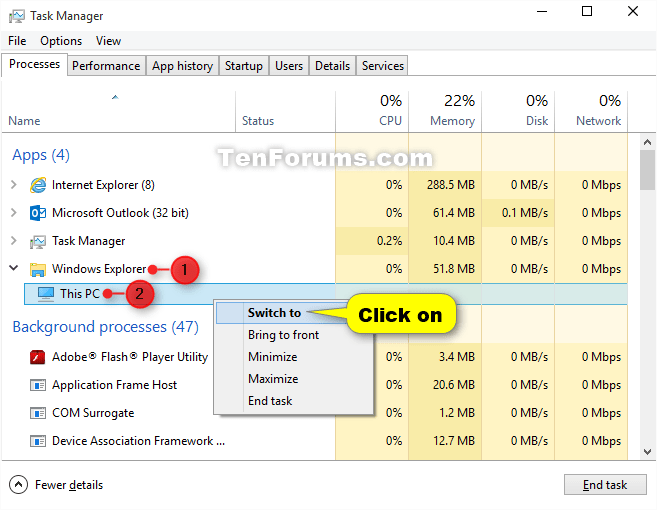
Task: Expand the Task Manager process group
Action: click(14, 241)
